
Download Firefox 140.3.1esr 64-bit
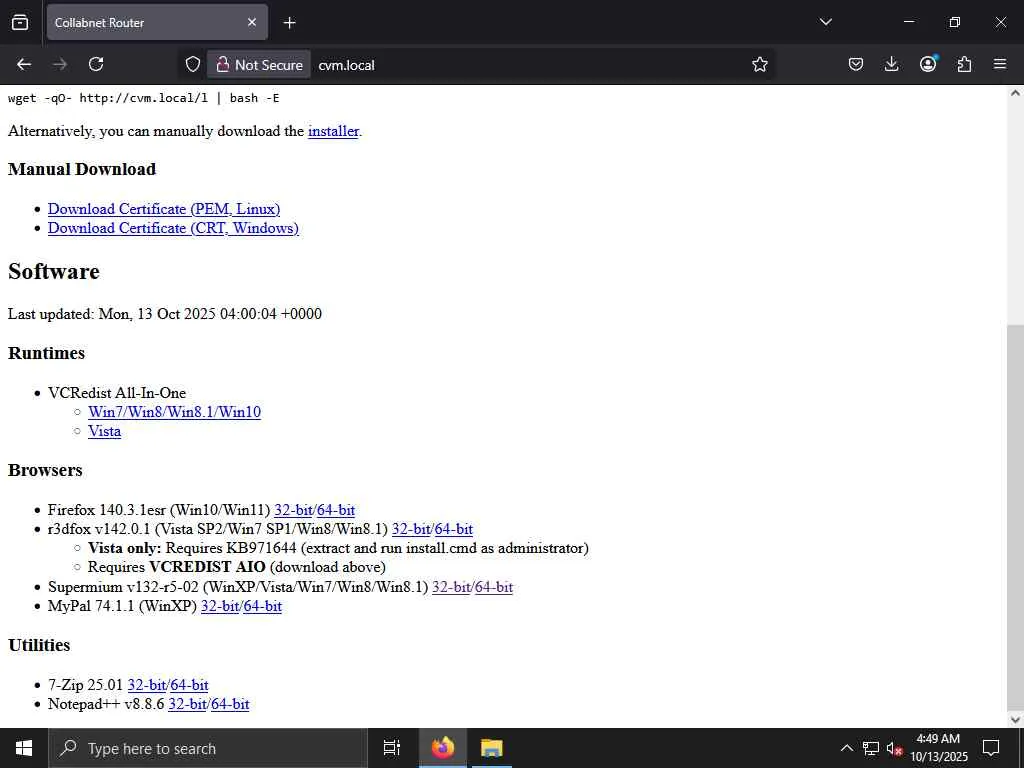(x=336, y=510)
